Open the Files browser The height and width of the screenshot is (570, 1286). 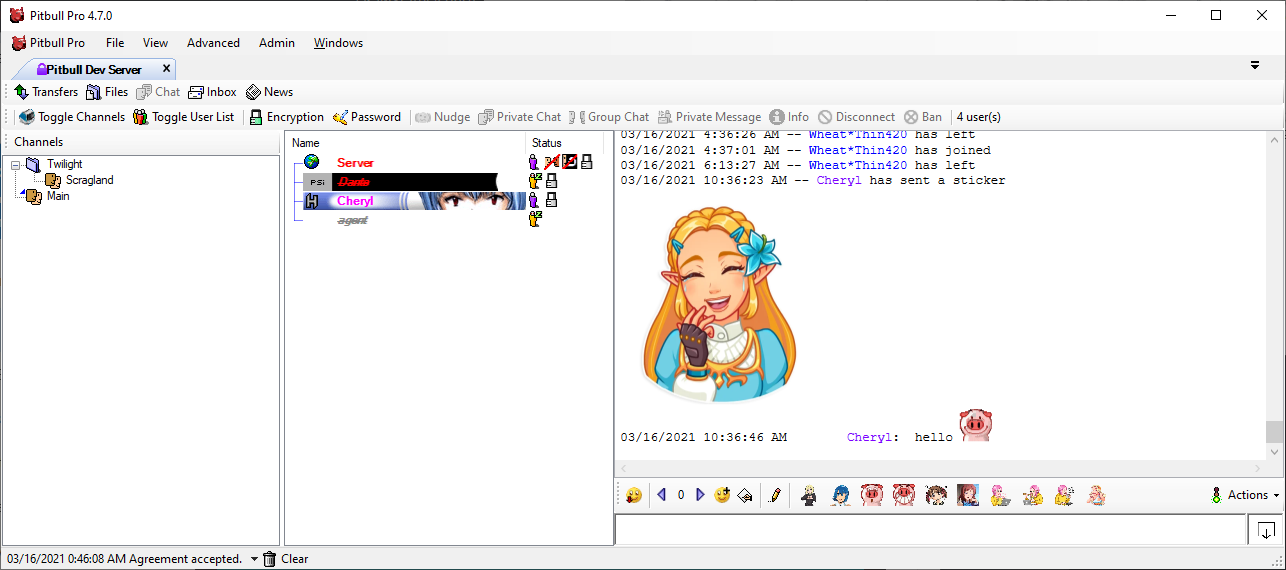pos(107,92)
